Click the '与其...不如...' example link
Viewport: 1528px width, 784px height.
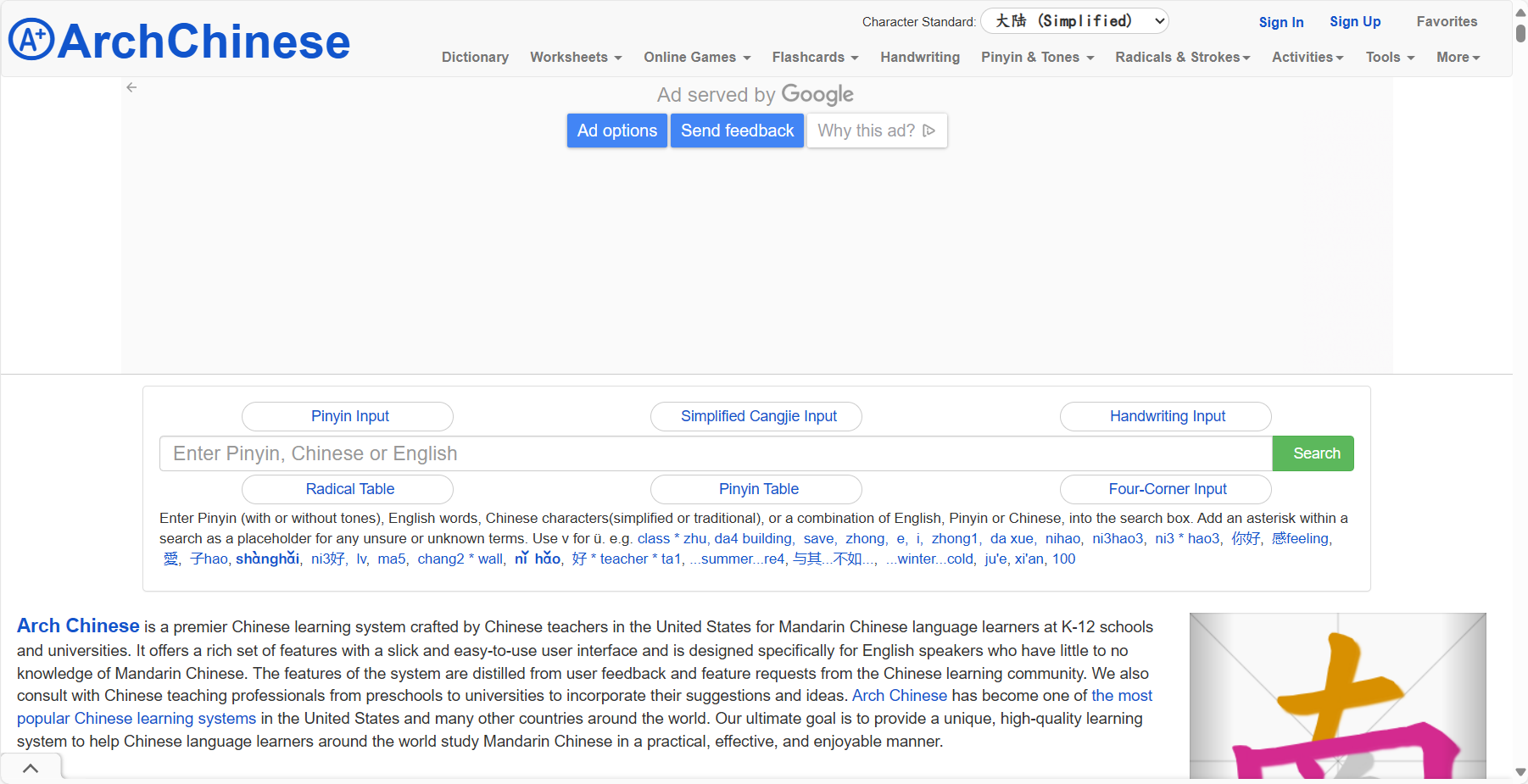click(834, 559)
